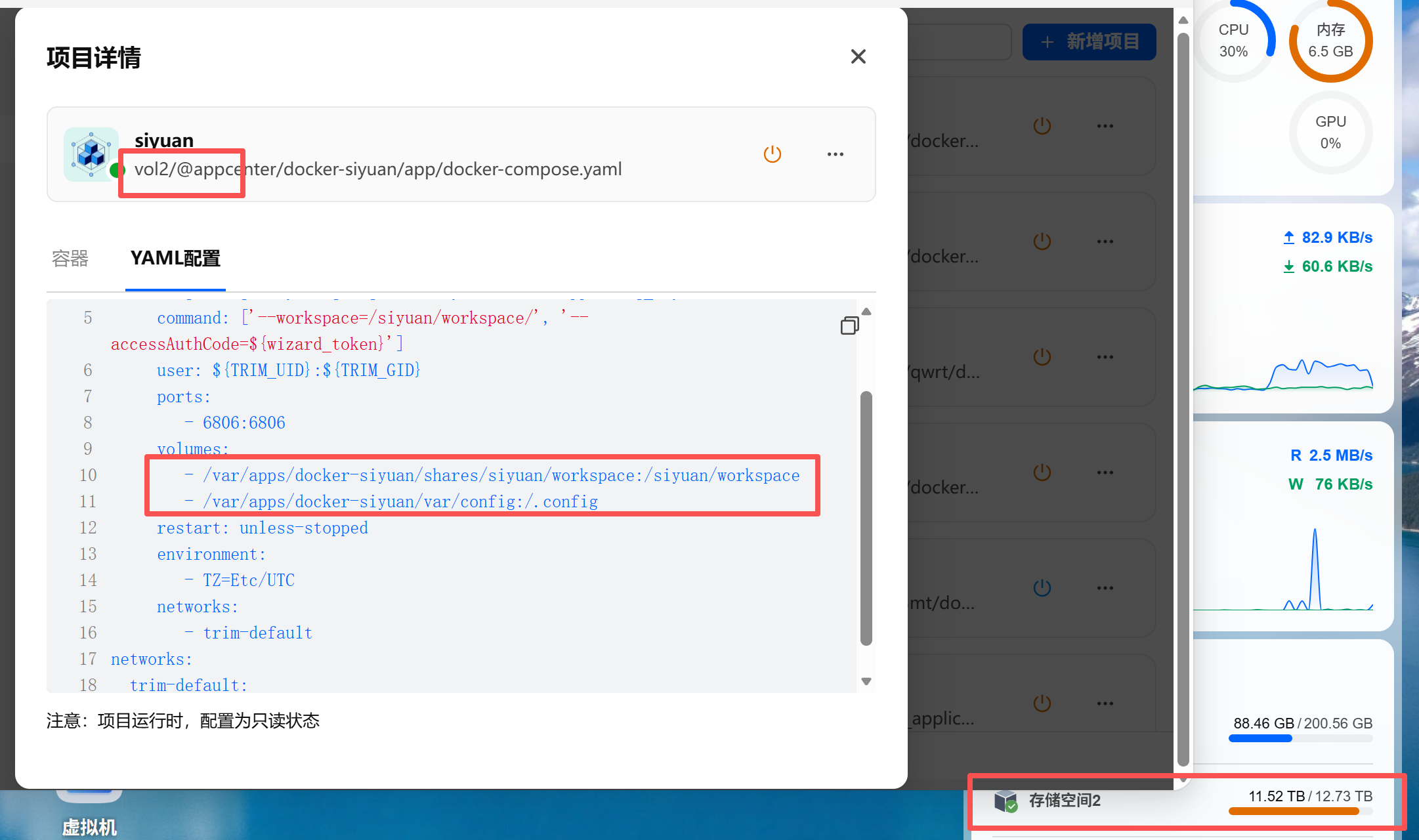The width and height of the screenshot is (1419, 840).
Task: Click the 88.46 GB / 200.56 GB usage bar
Action: pos(1300,738)
